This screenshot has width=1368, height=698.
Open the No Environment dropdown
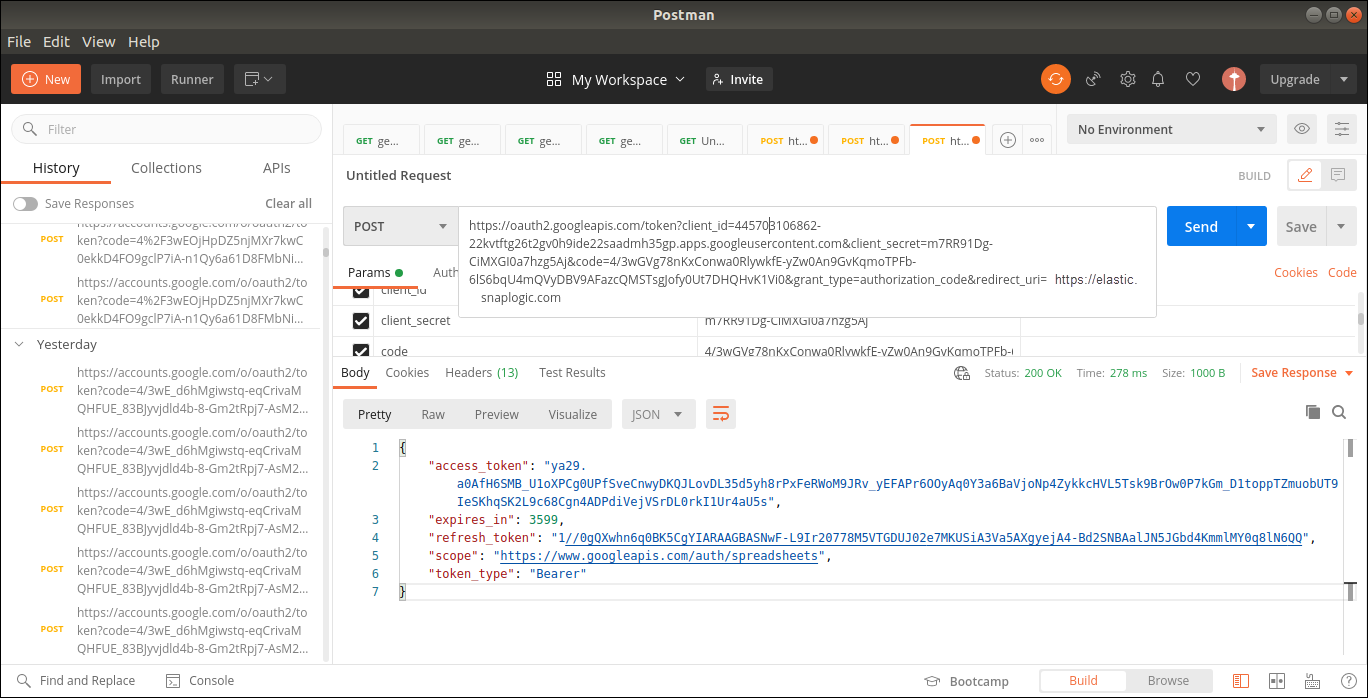click(1171, 129)
